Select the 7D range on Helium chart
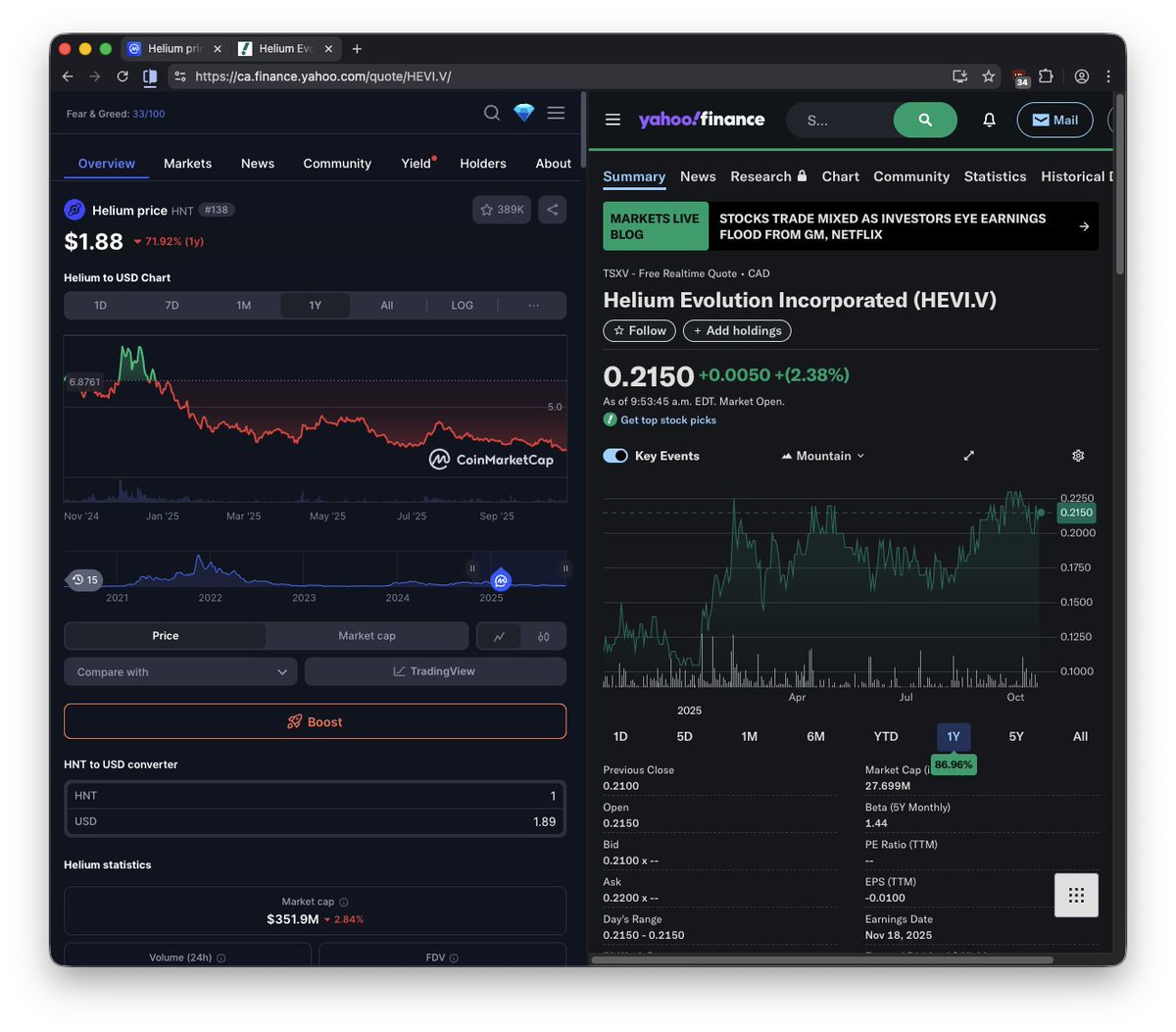Screen dimensions: 1176x1032 pyautogui.click(x=172, y=306)
